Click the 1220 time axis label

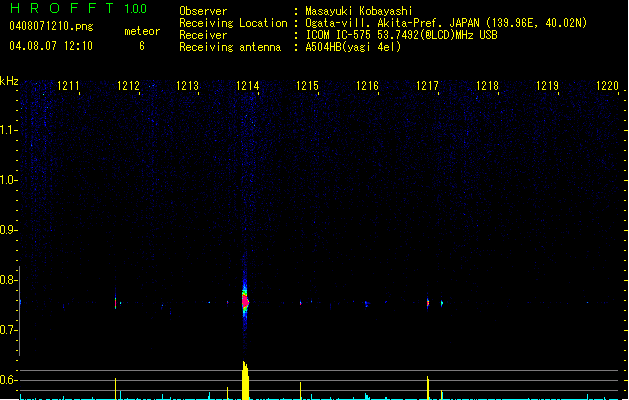click(607, 86)
